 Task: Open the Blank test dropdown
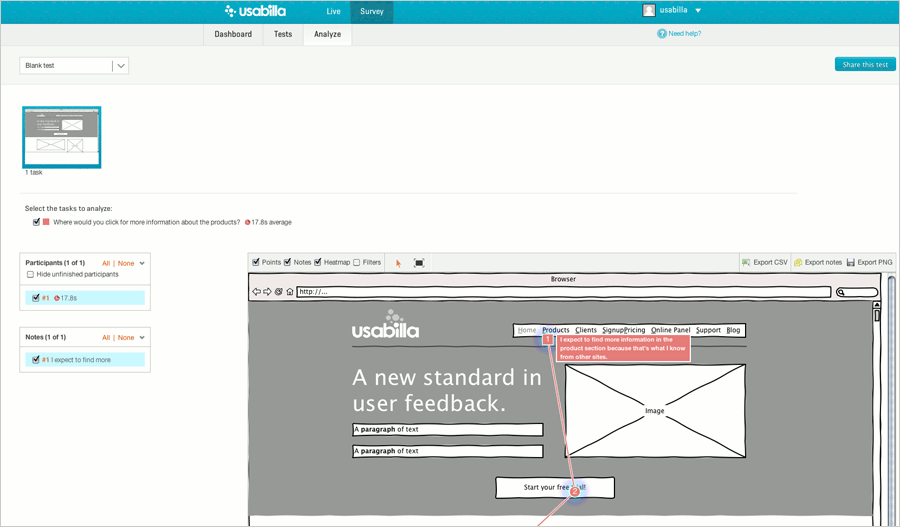point(74,65)
